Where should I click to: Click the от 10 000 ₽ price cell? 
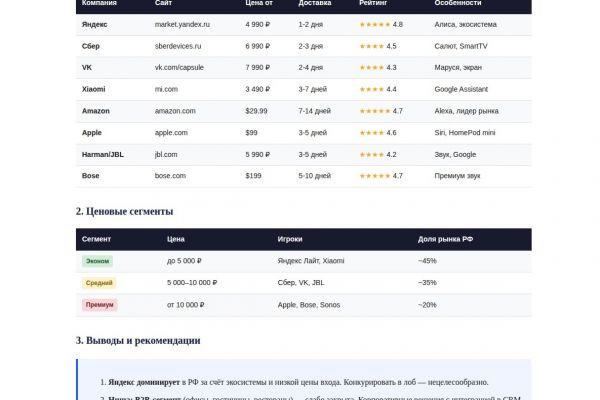(185, 305)
